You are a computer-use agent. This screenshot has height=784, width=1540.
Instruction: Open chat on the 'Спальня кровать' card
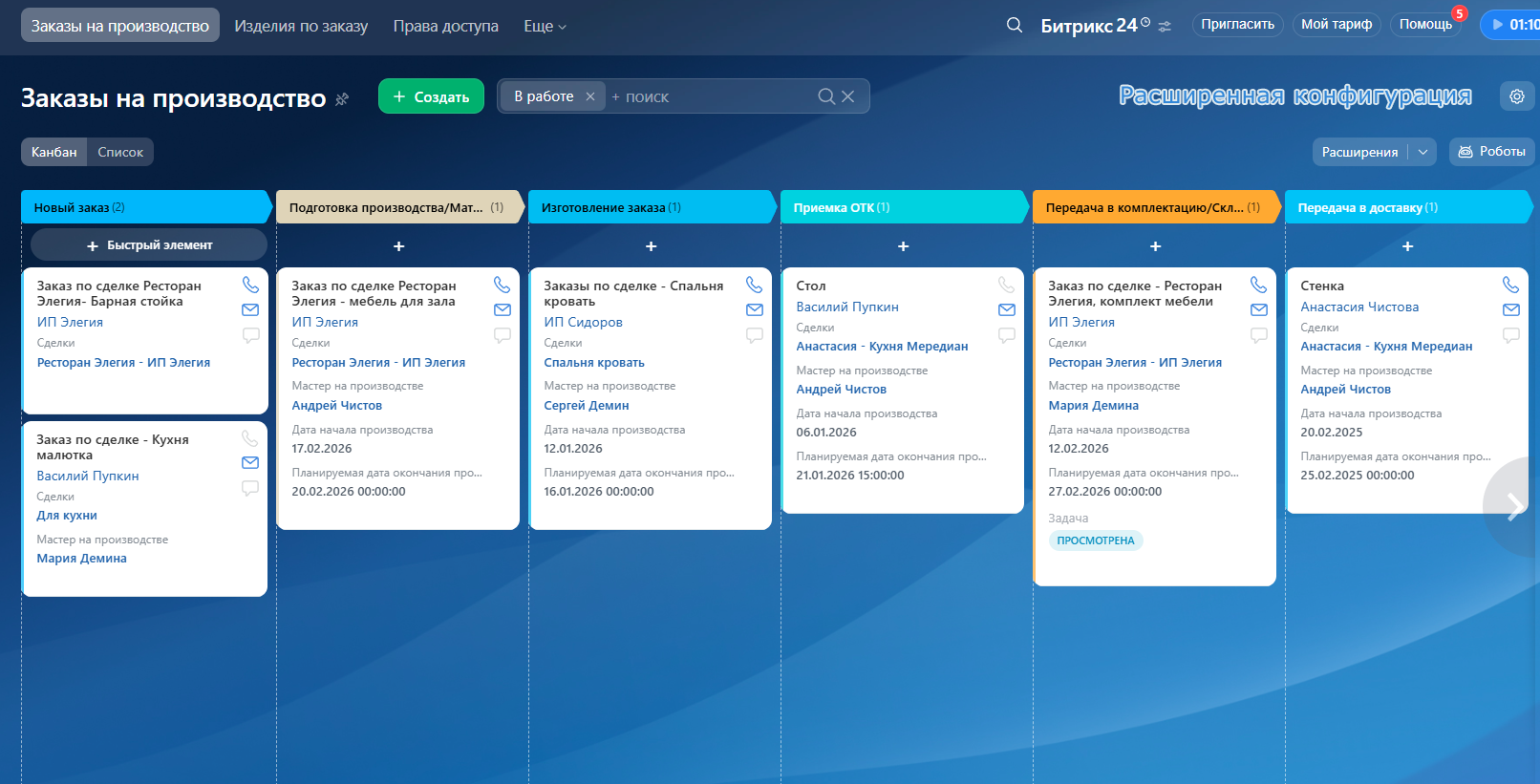point(755,335)
